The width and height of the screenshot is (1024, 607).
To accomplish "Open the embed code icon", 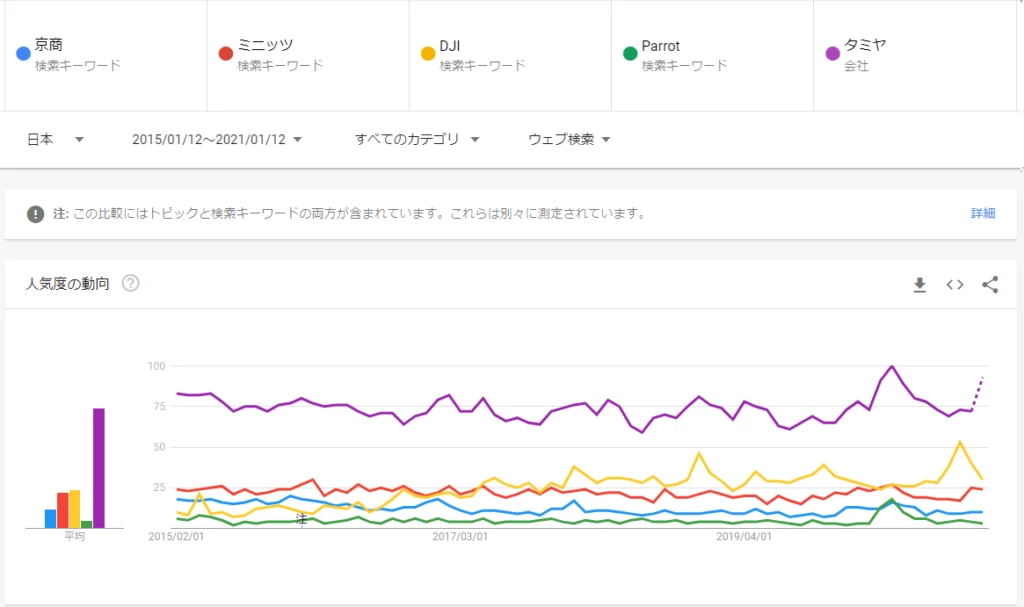I will tap(955, 284).
